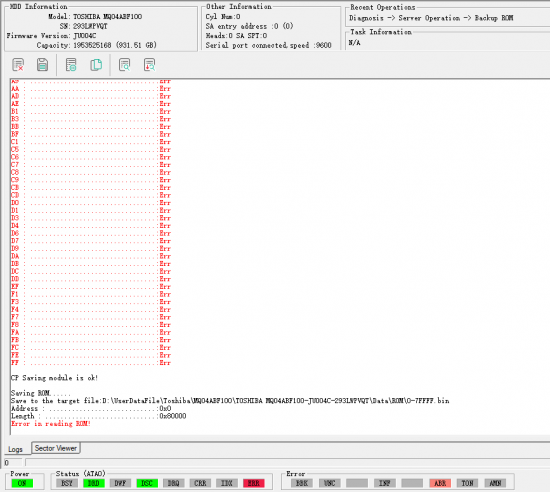Click the BBK error indicator
Image resolution: width=550 pixels, height=492 pixels.
302,483
